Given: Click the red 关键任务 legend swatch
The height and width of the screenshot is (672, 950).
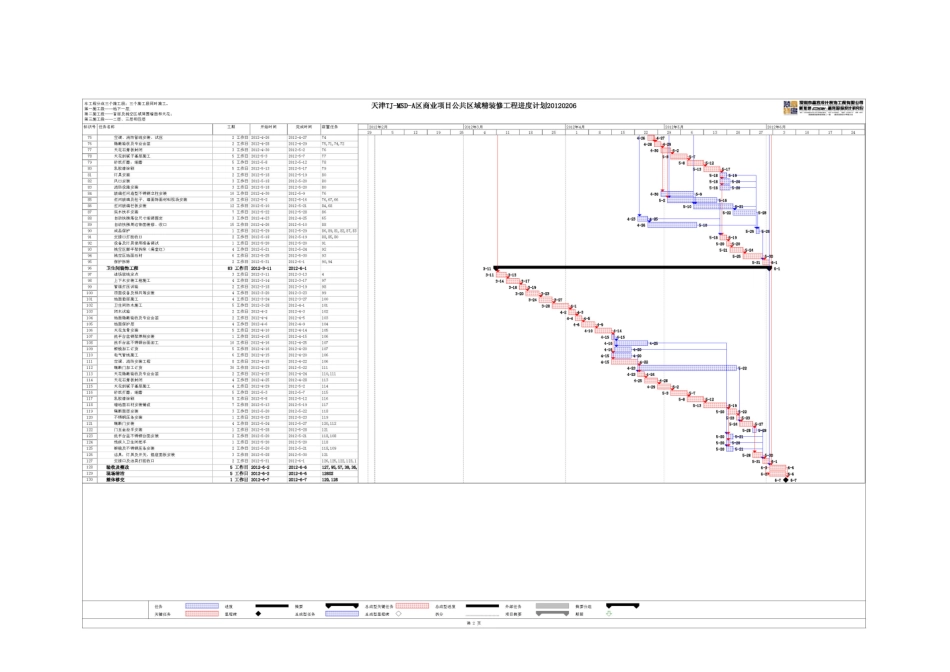Looking at the screenshot, I should coord(202,614).
